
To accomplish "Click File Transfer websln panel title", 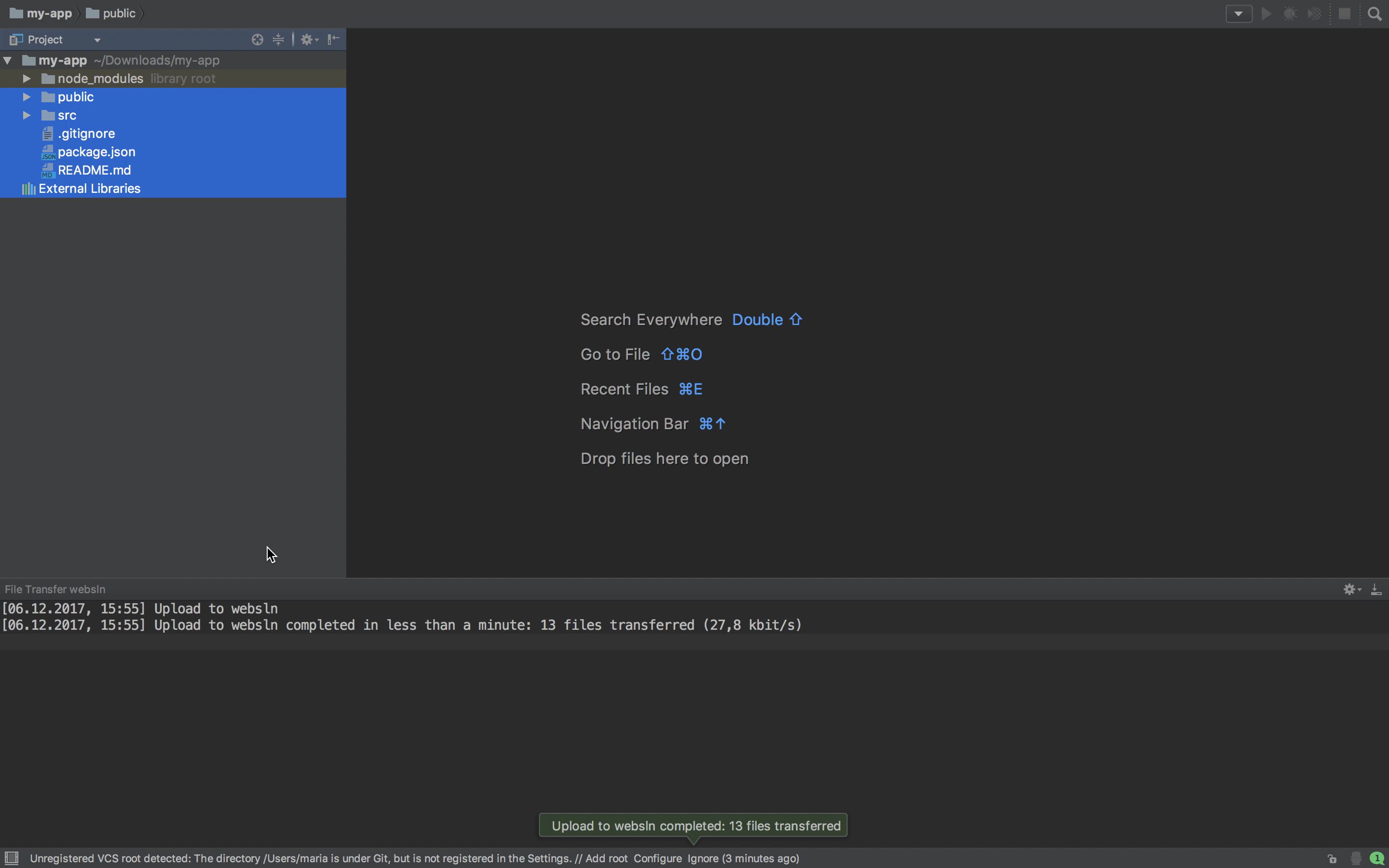I will click(x=55, y=590).
